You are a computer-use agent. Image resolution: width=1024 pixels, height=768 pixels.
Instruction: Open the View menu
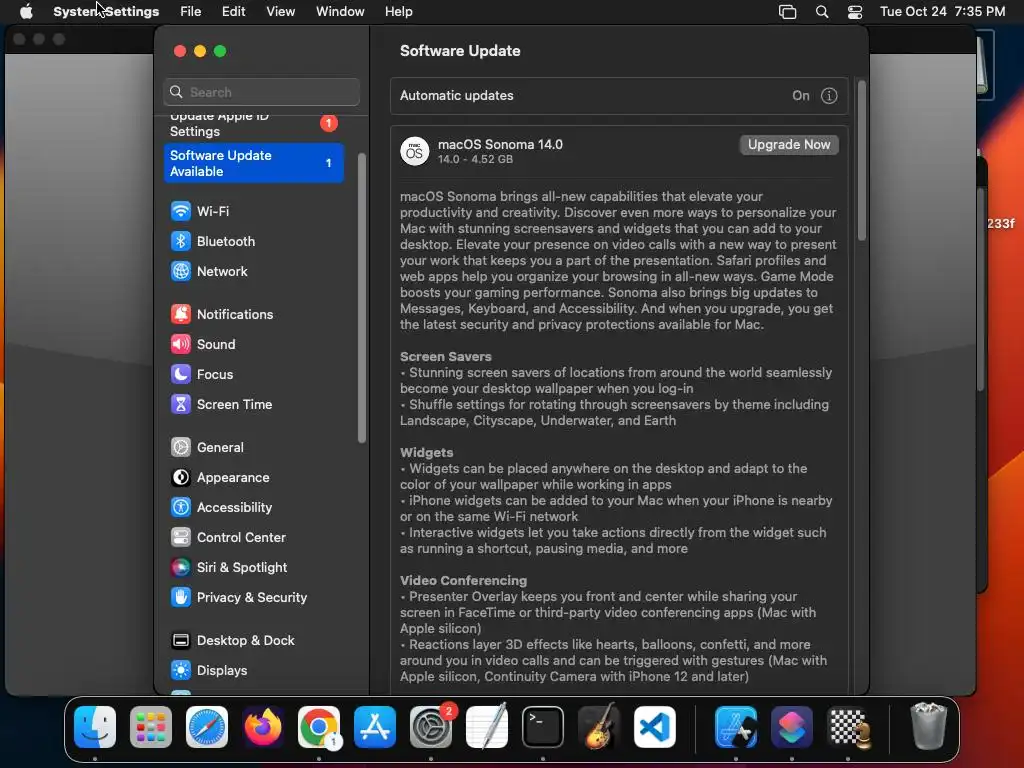tap(281, 12)
